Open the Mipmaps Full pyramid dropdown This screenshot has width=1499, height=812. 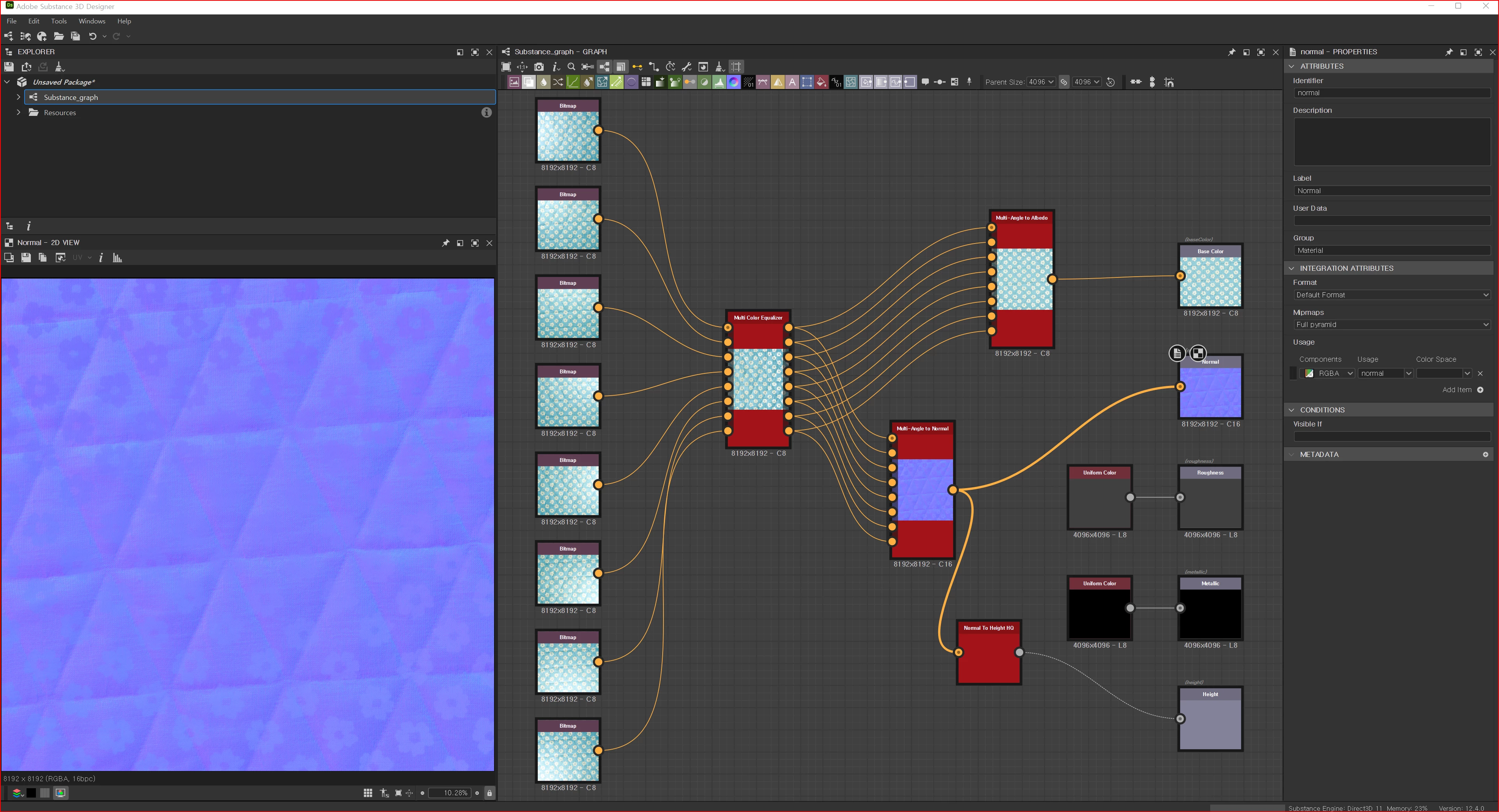(1391, 325)
